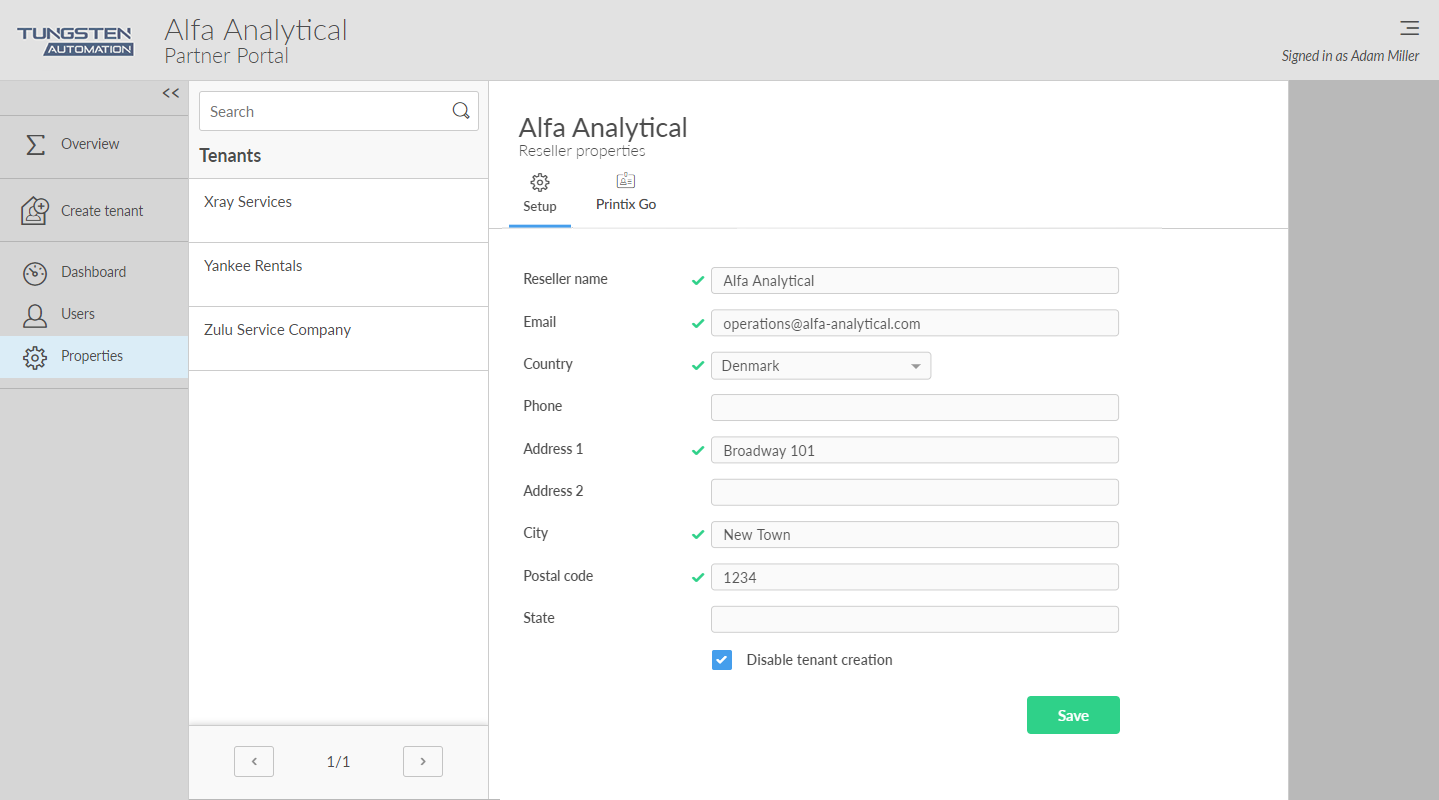Click the Create tenant icon
Image resolution: width=1439 pixels, height=800 pixels.
(35, 211)
